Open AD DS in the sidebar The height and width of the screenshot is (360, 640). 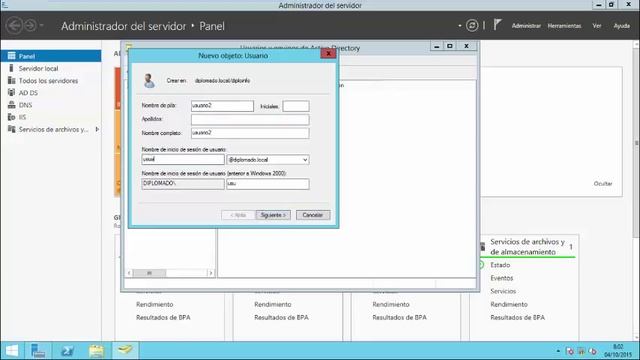click(28, 93)
